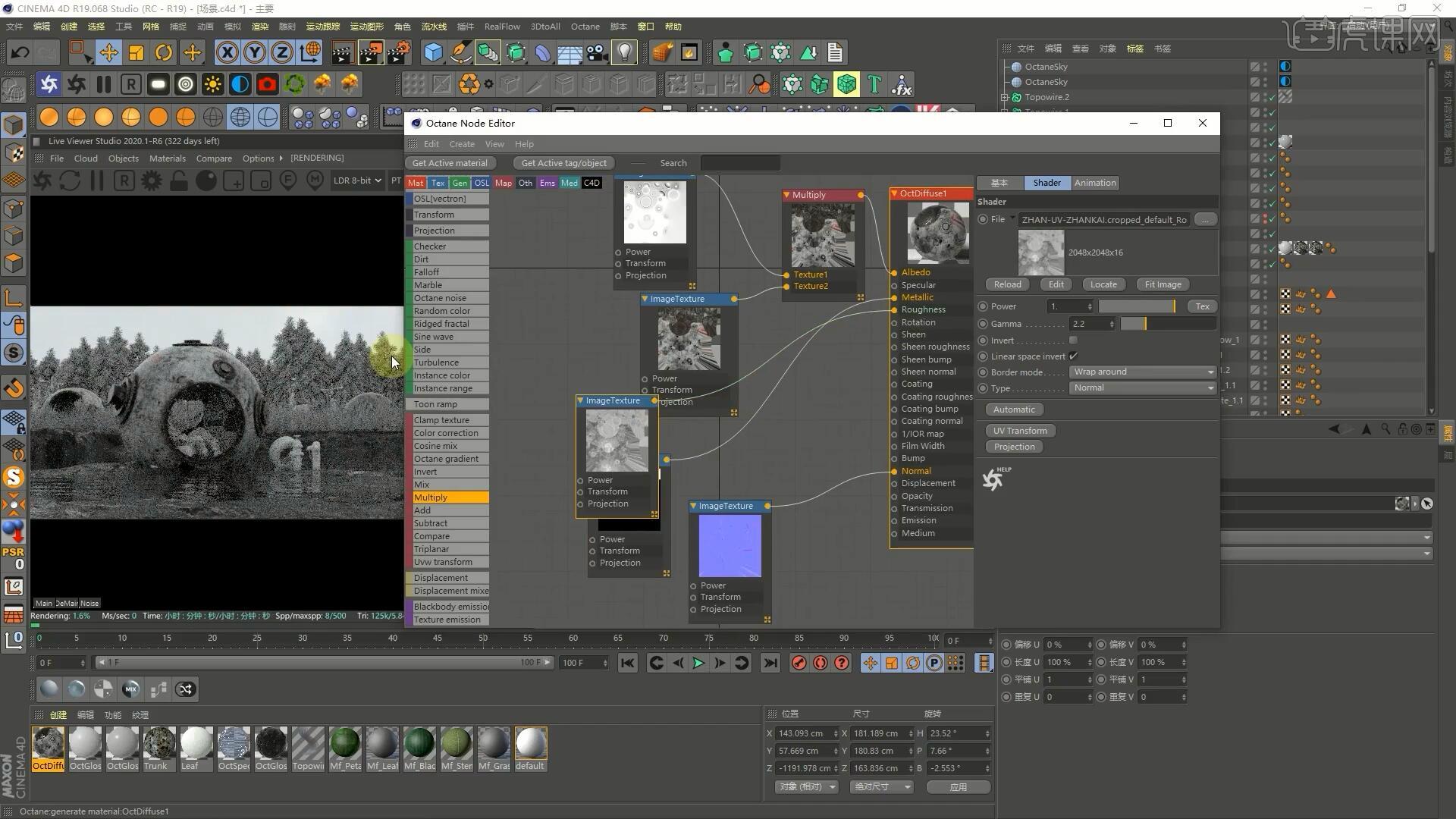Play animation forward
Viewport: 1456px width, 819px height.
pyautogui.click(x=698, y=663)
